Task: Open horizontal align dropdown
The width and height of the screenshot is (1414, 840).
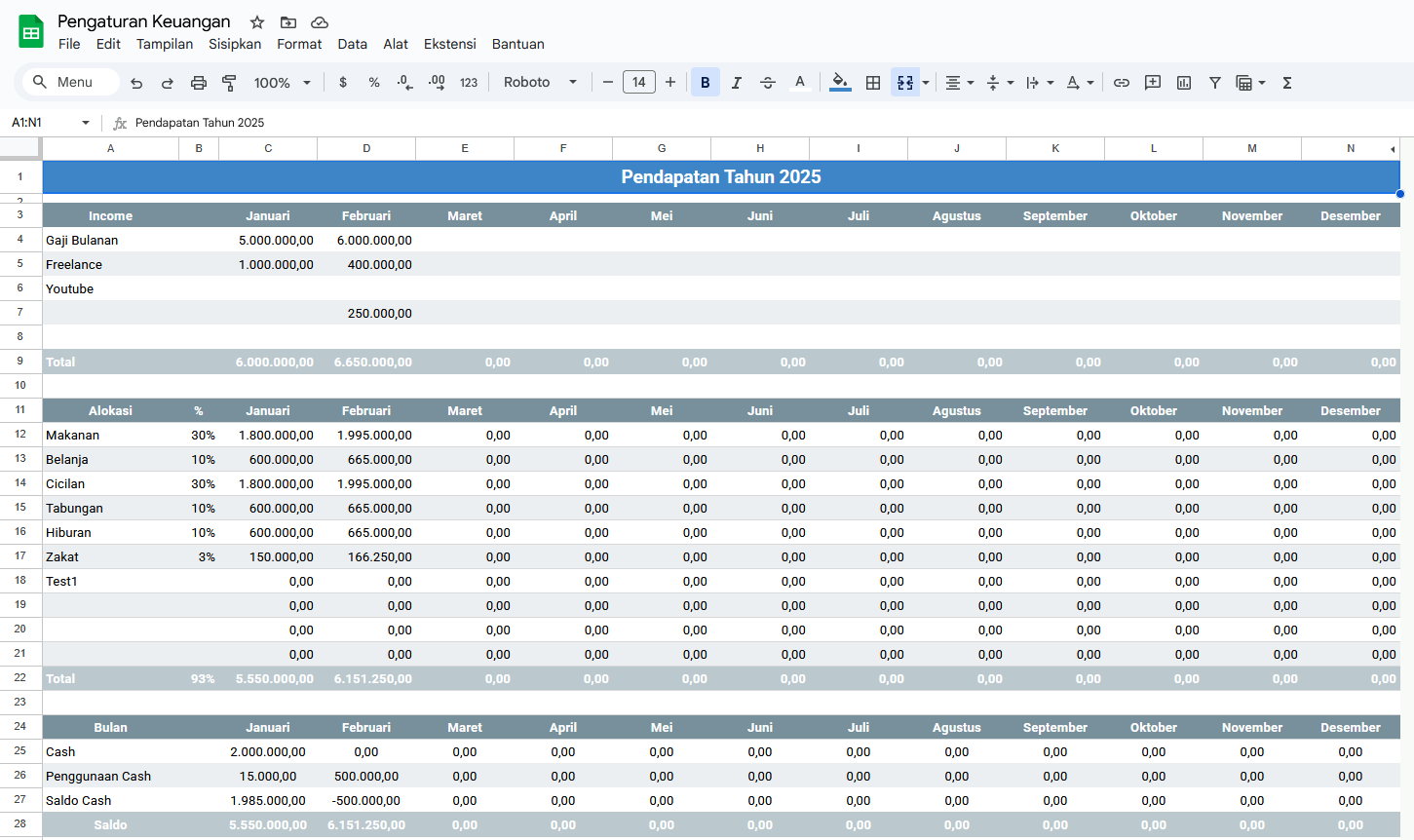Action: 960,83
